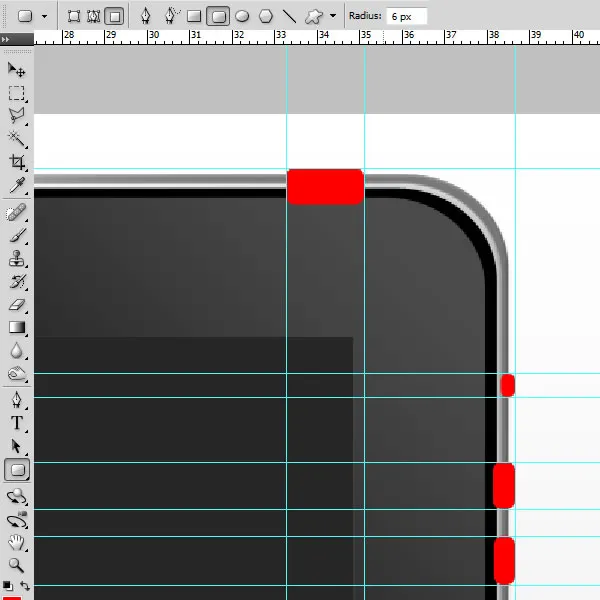The width and height of the screenshot is (600, 600).
Task: Select the Hand tool
Action: (16, 543)
